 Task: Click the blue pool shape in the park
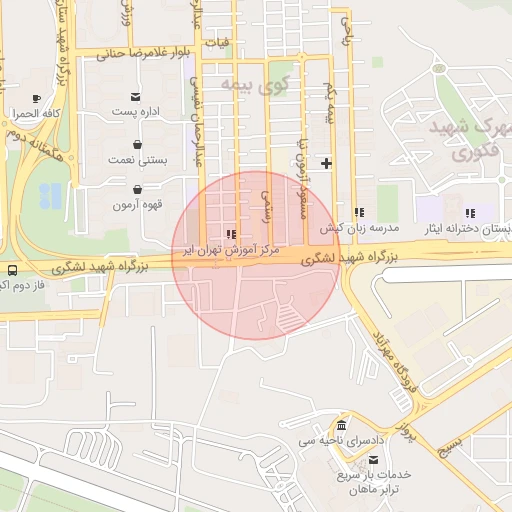50,196
